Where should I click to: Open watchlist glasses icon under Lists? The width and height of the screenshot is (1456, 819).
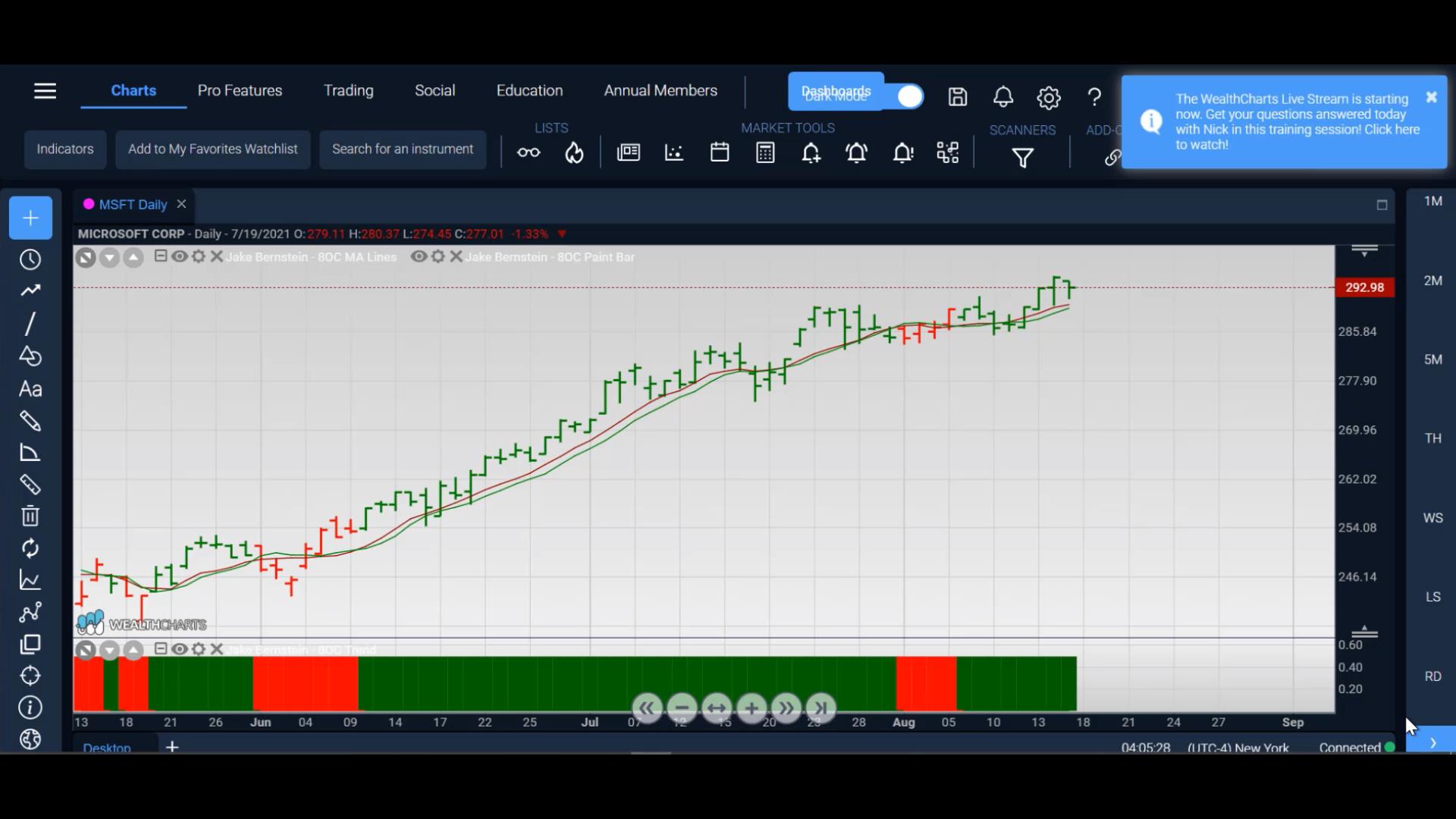click(529, 153)
